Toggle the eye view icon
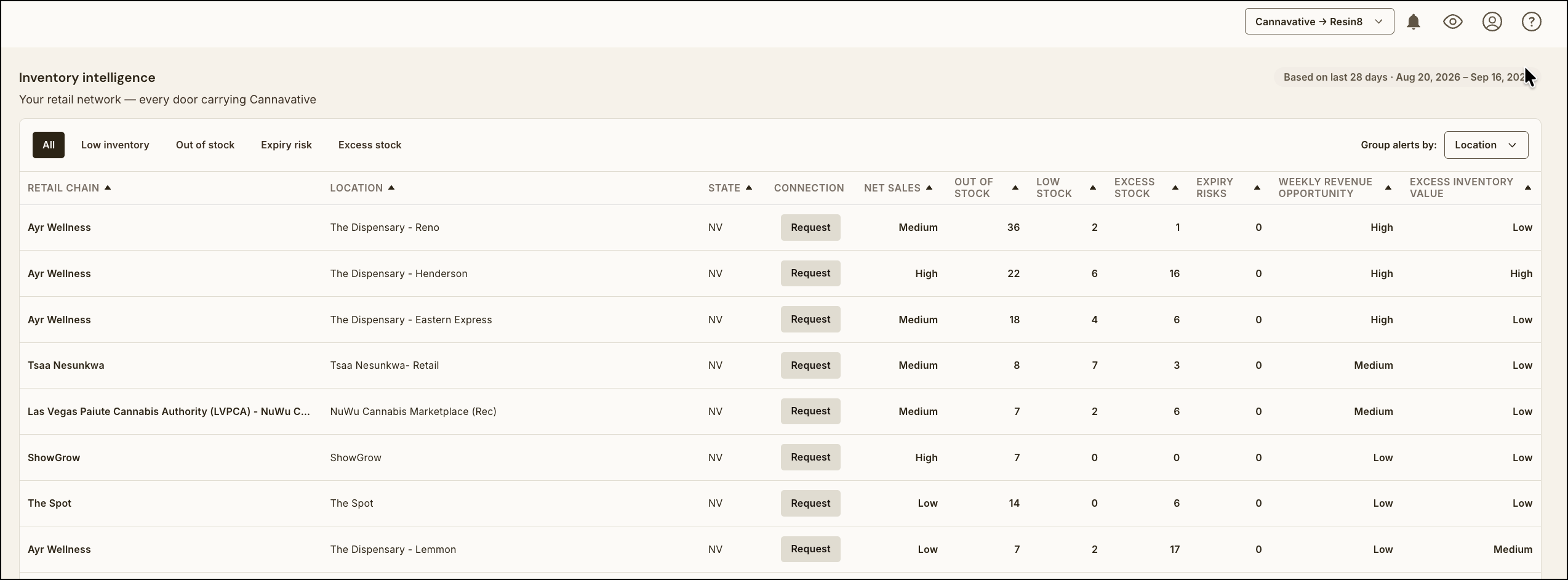1568x580 pixels. pyautogui.click(x=1453, y=22)
